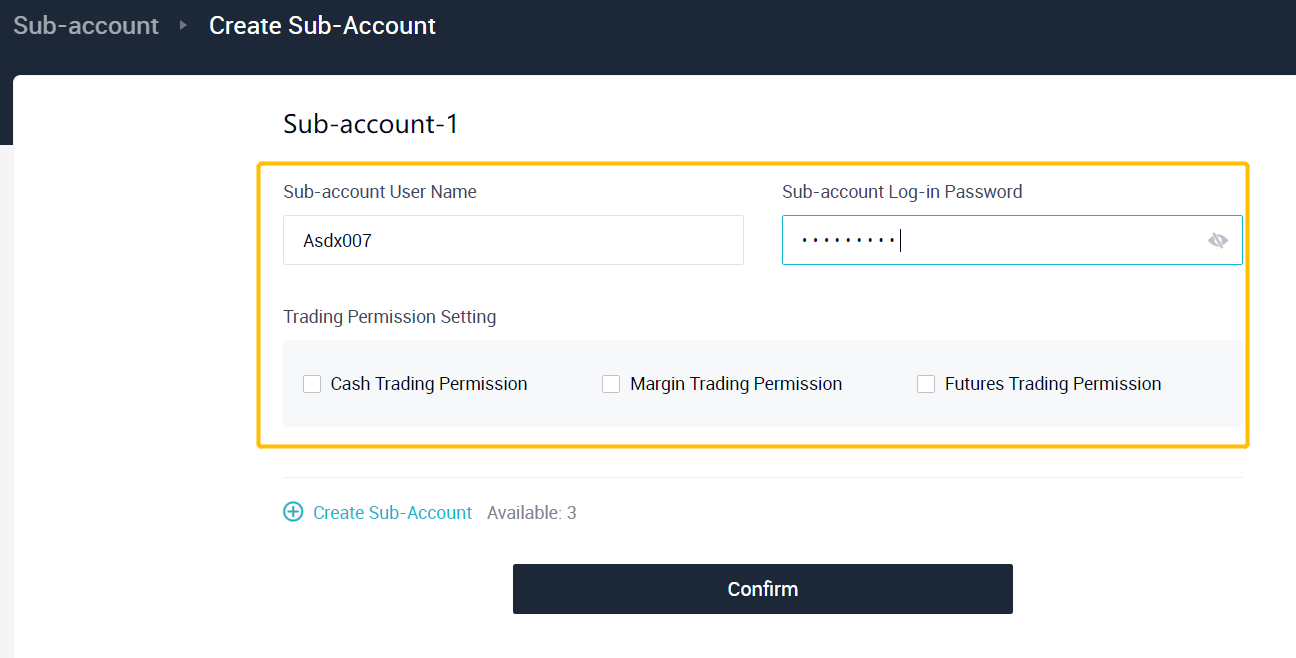Click the plus circle icon to add a sub-account
The height and width of the screenshot is (658, 1296).
point(293,512)
